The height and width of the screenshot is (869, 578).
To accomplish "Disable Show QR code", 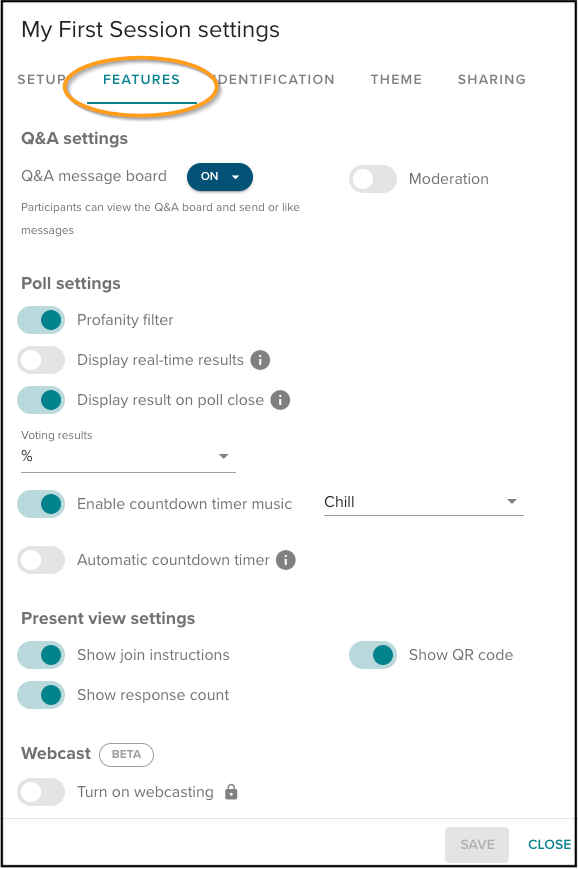I will 372,655.
